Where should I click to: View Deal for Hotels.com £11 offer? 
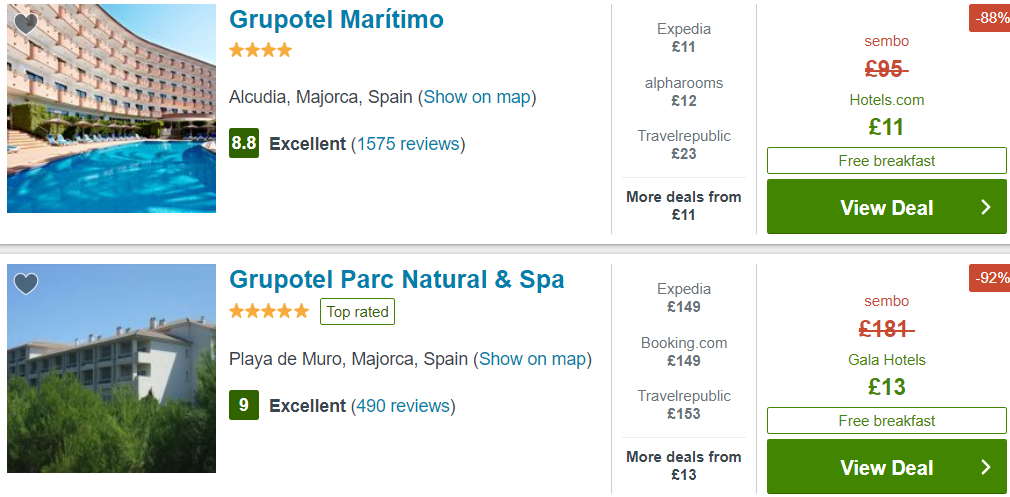tap(886, 207)
